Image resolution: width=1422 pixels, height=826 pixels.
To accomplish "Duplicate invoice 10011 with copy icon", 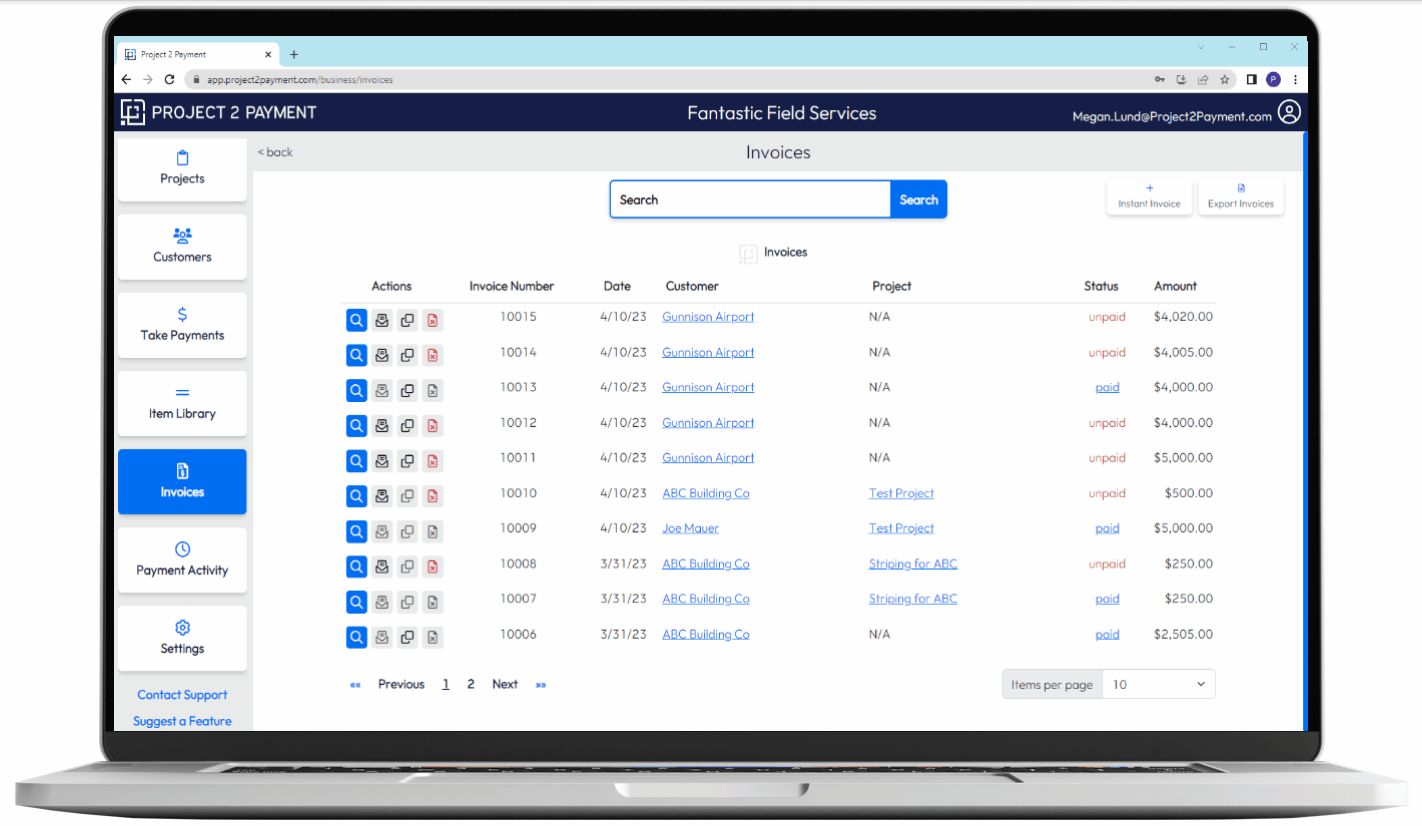I will click(x=407, y=461).
